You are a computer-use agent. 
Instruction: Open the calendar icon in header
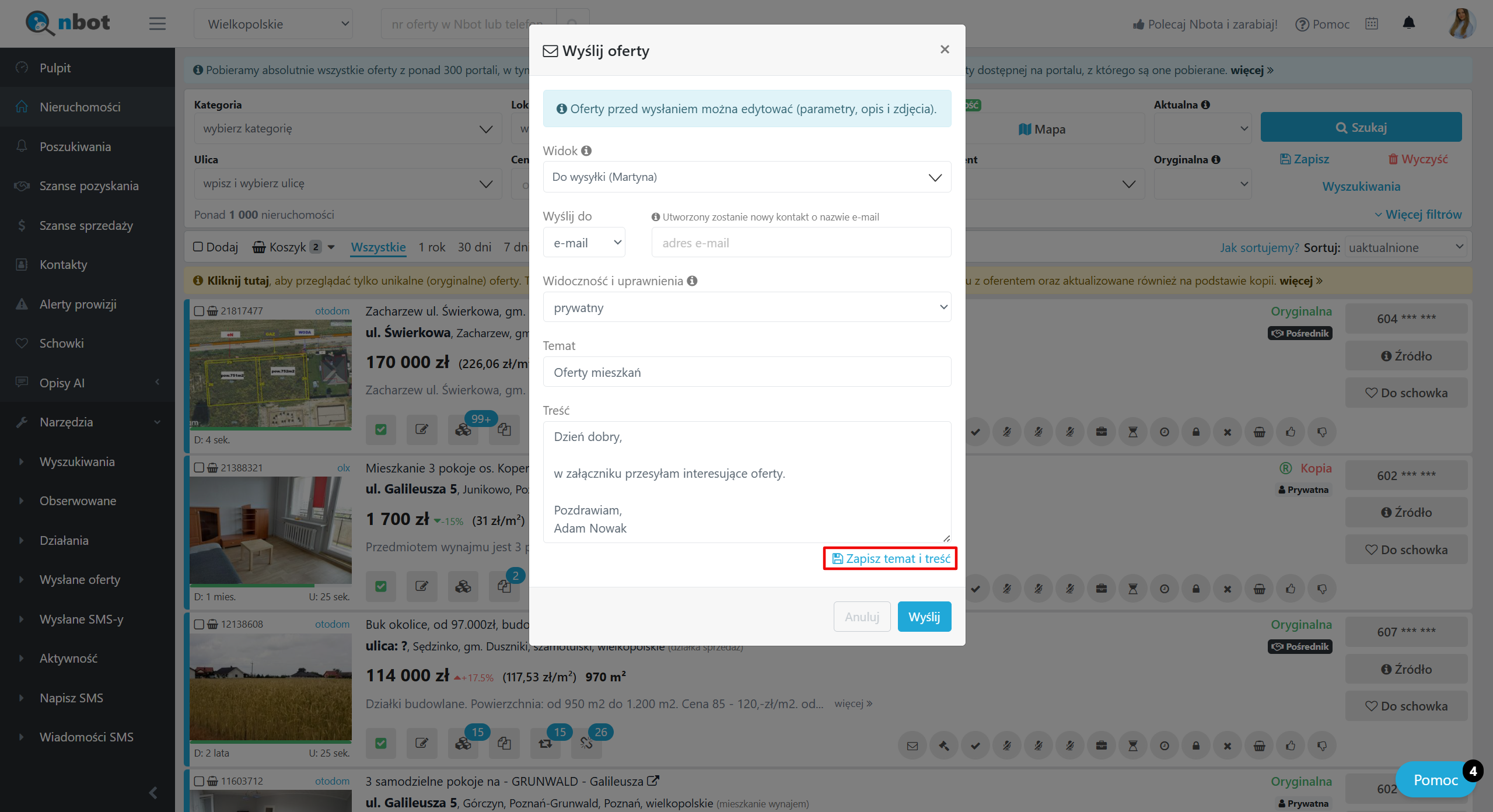(x=1372, y=24)
